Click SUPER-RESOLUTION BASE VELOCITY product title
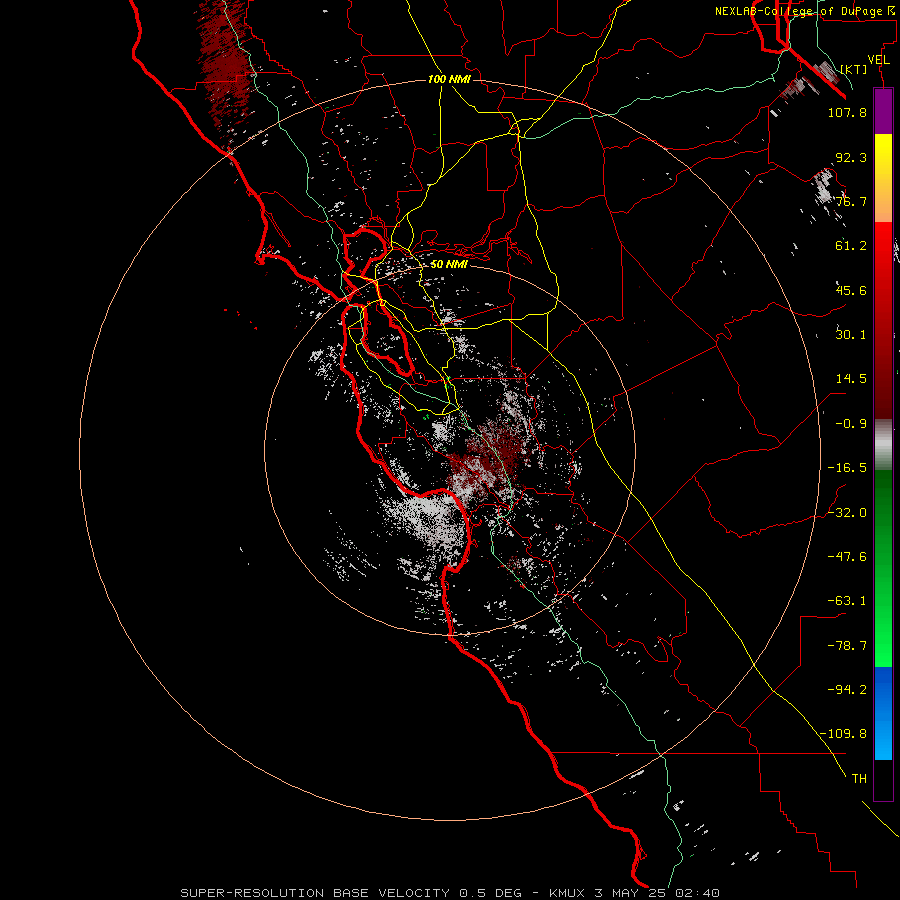900x900 pixels. pyautogui.click(x=315, y=893)
